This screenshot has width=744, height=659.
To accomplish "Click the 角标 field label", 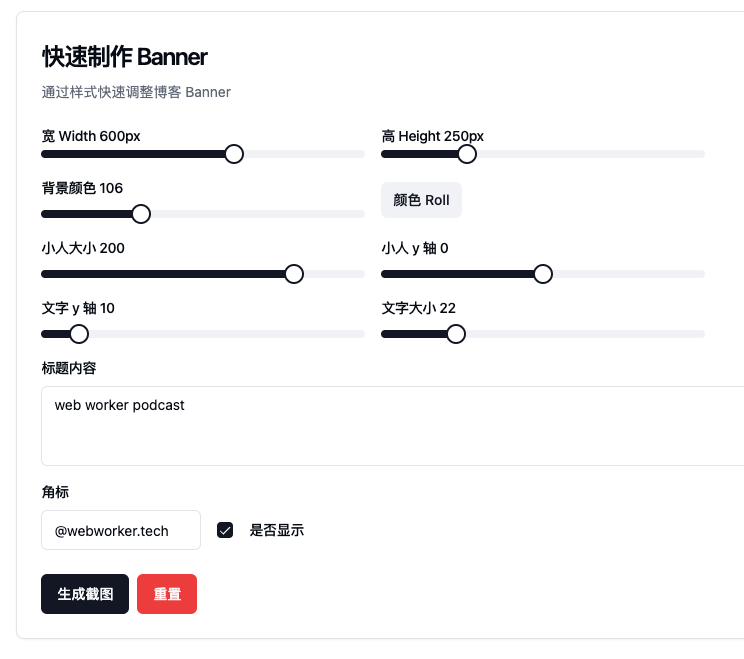I will (55, 492).
